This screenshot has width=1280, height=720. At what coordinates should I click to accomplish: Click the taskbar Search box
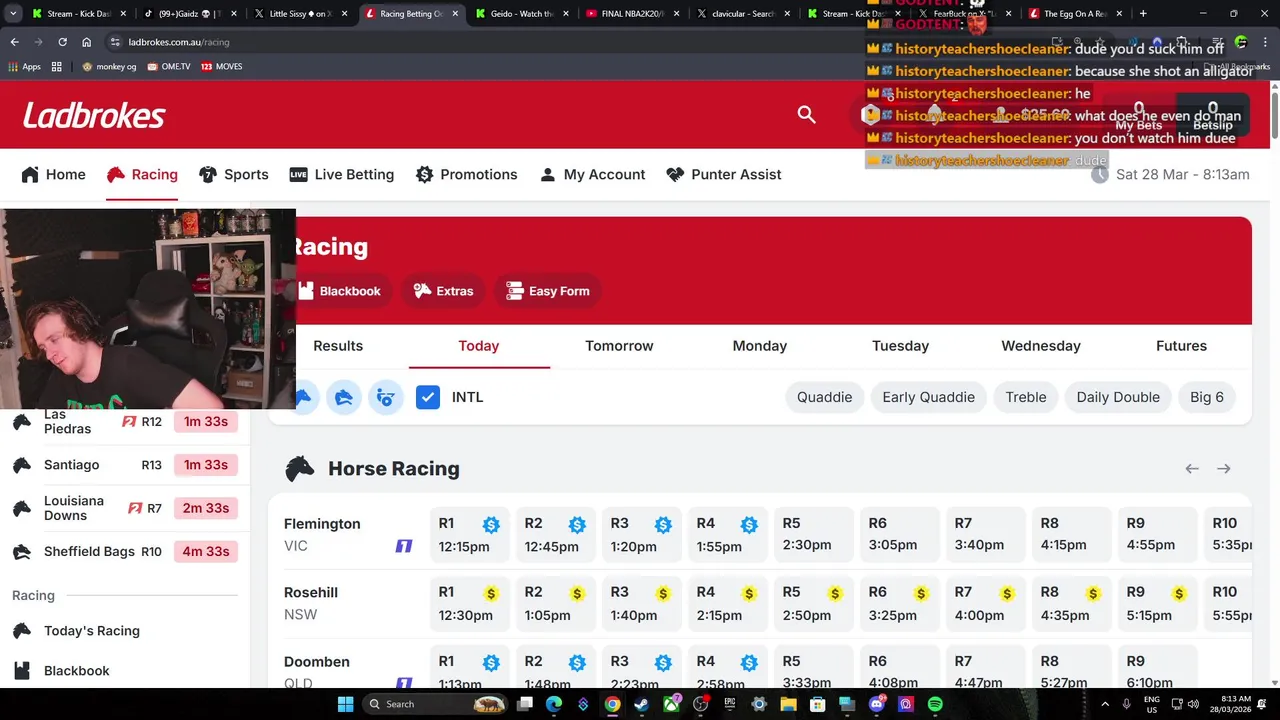[x=436, y=704]
